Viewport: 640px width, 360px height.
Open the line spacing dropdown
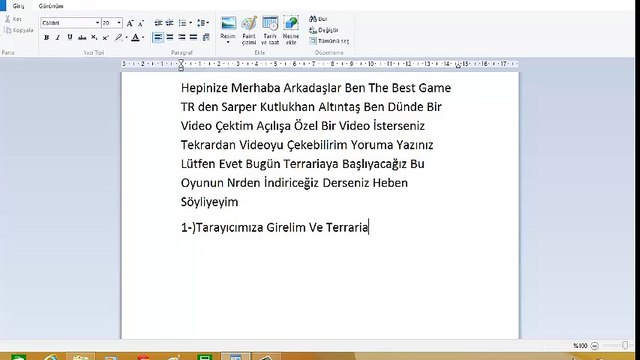203,23
